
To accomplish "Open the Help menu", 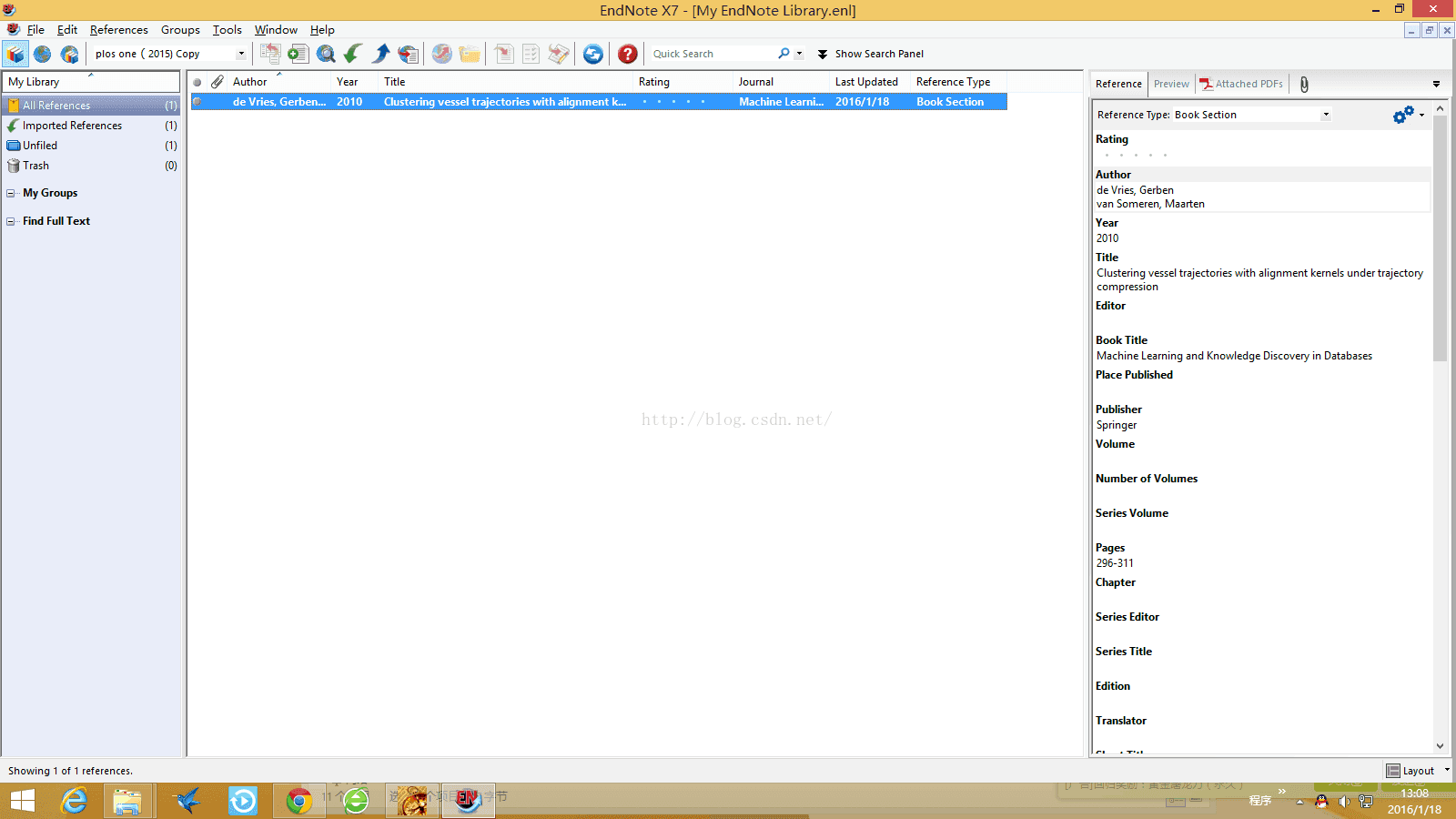I will click(322, 30).
